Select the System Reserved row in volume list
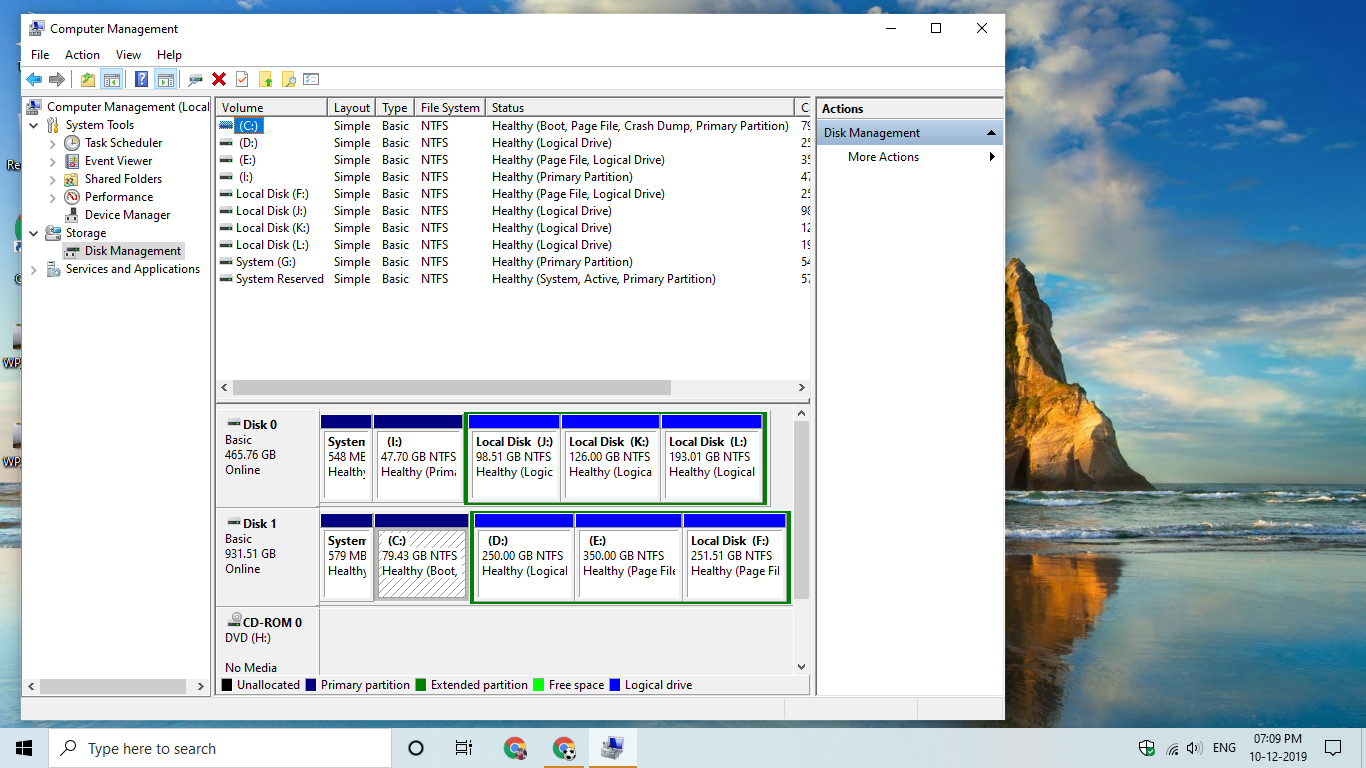 (512, 279)
